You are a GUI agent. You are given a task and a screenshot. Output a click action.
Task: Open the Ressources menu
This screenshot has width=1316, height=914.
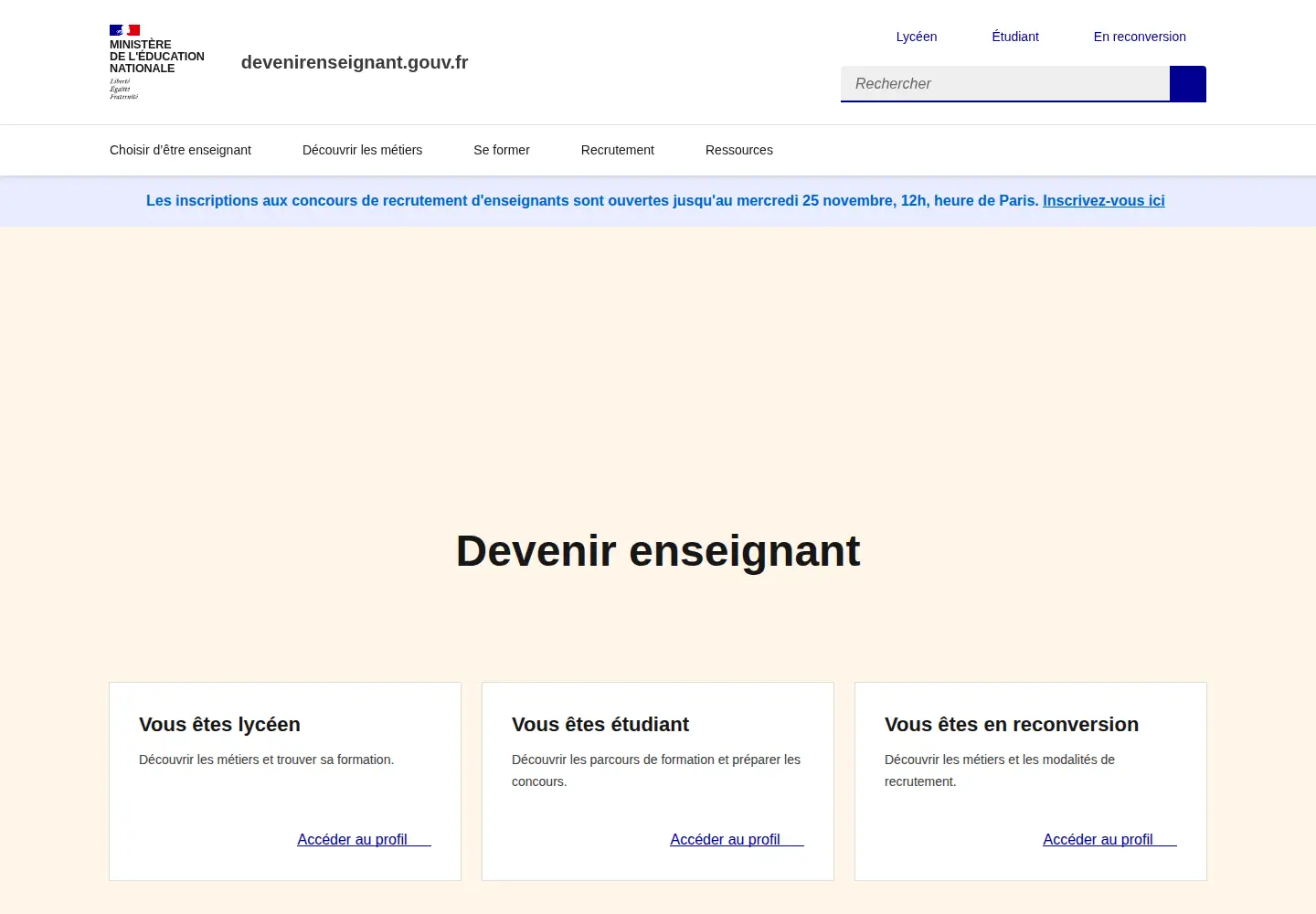coord(739,150)
